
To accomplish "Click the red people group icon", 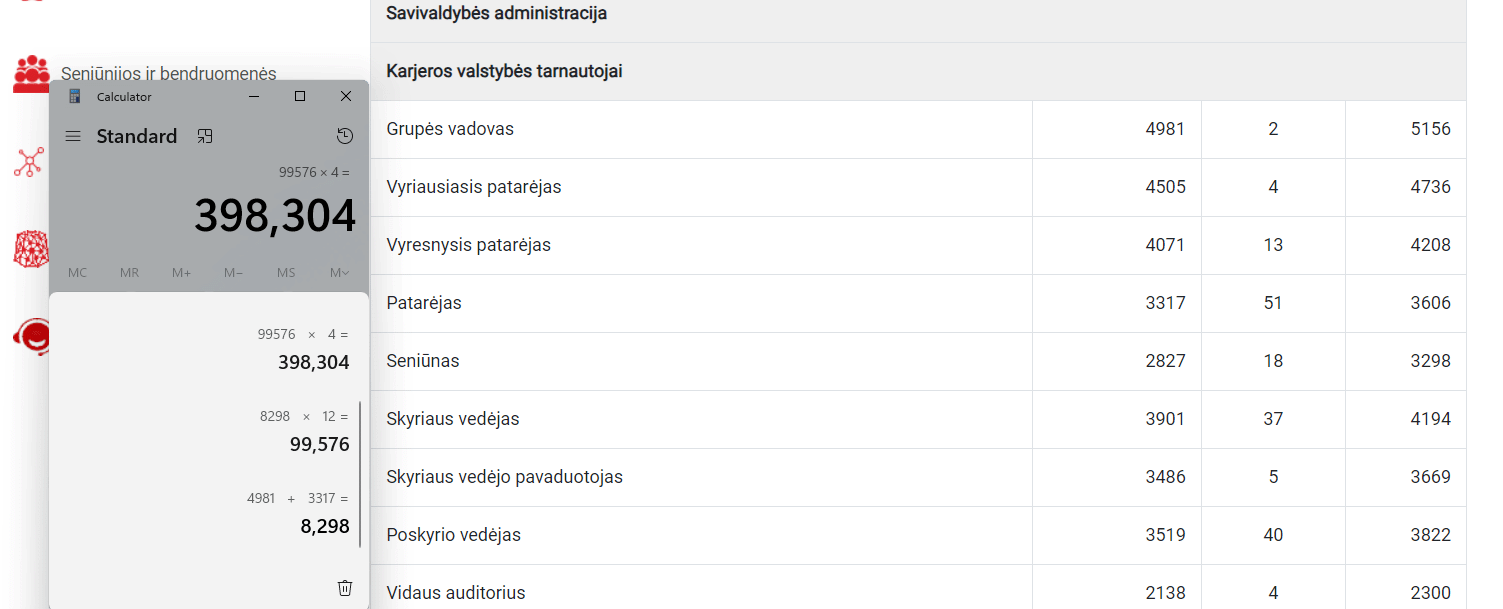I will pos(31,74).
